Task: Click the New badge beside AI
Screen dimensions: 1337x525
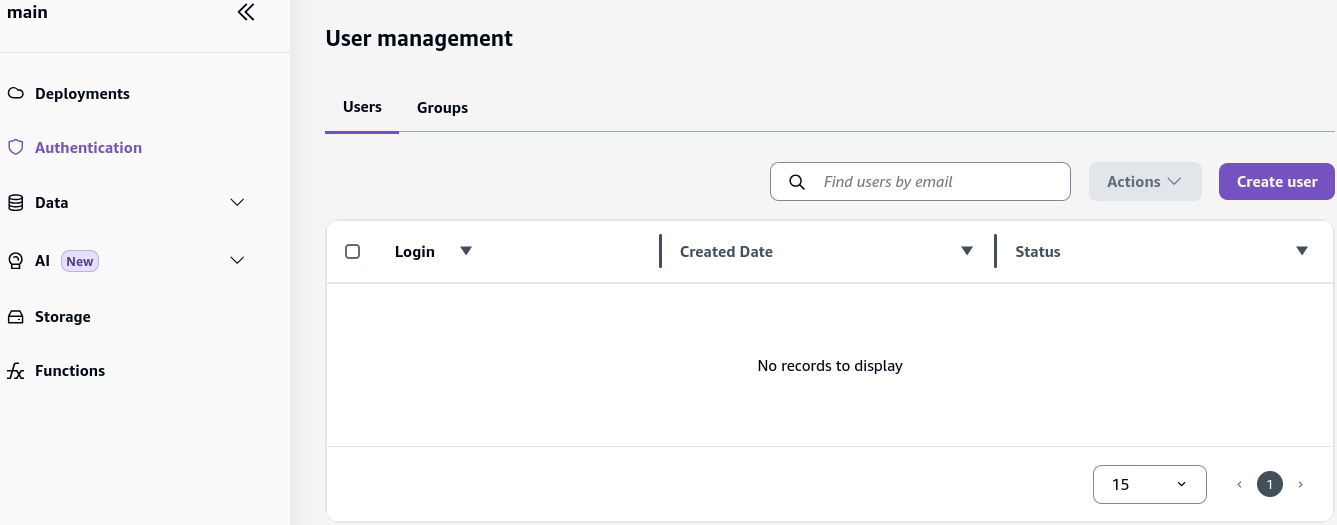Action: (x=80, y=261)
